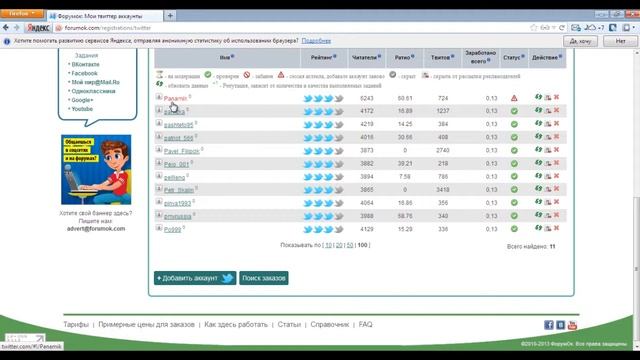Click the advert@forumok.com email link
The width and height of the screenshot is (640, 360).
coord(96,229)
